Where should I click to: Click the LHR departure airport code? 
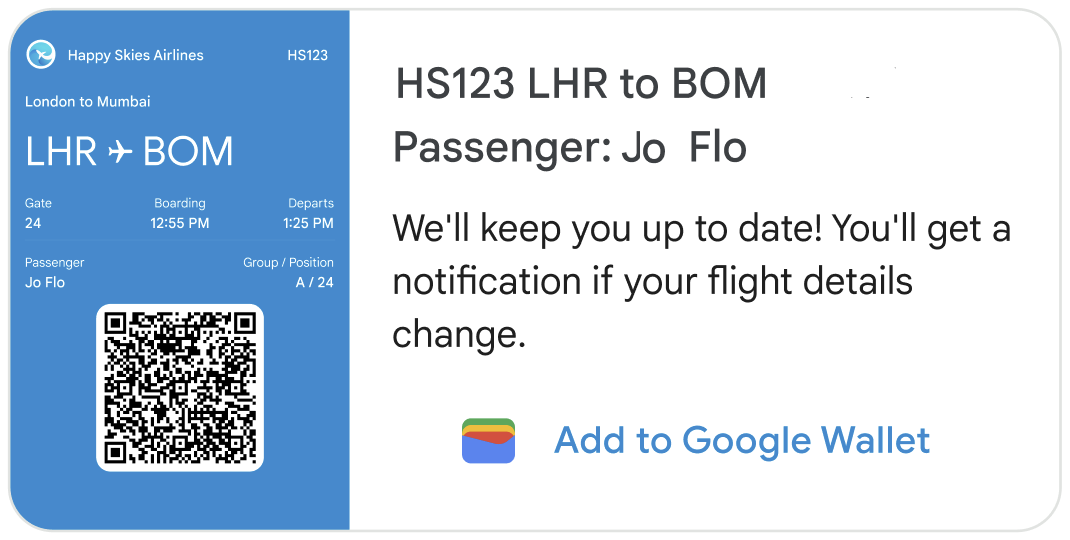coord(61,152)
